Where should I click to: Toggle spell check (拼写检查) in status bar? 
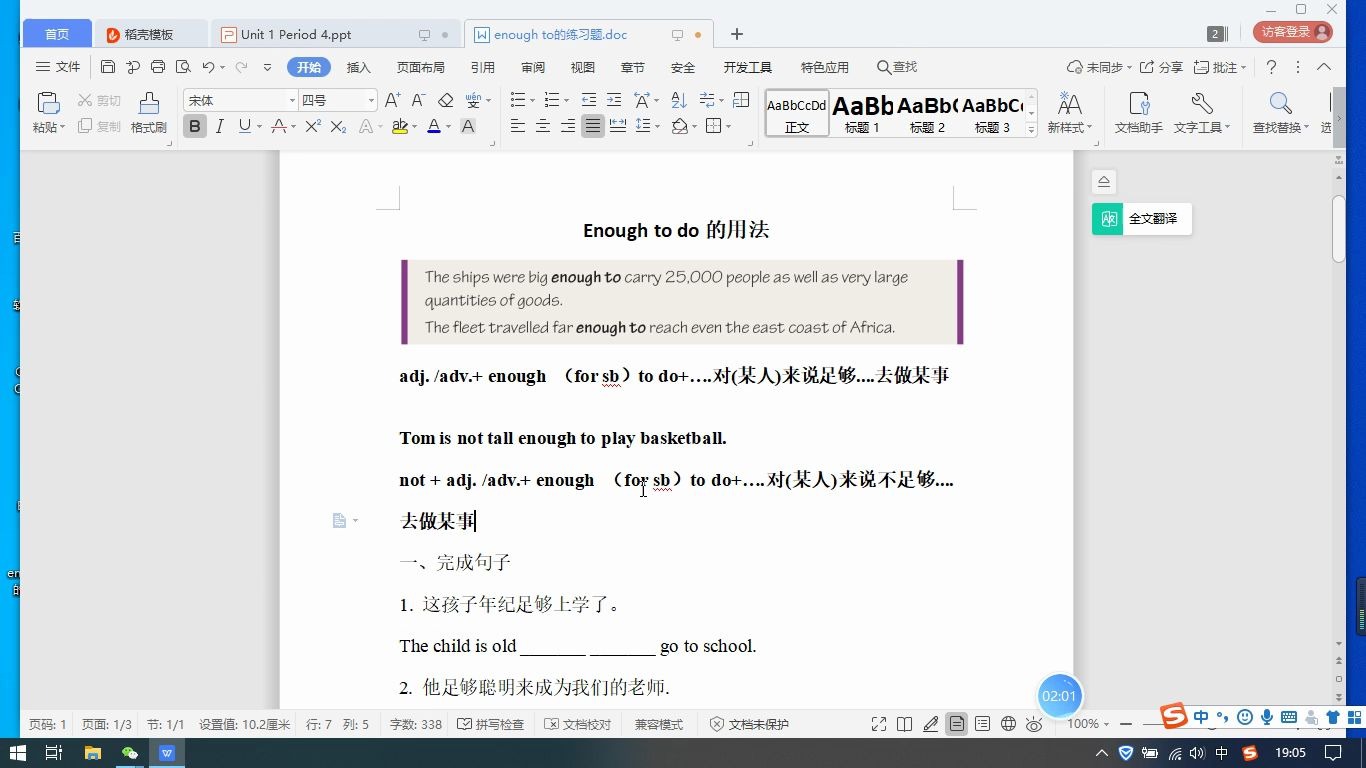tap(490, 724)
